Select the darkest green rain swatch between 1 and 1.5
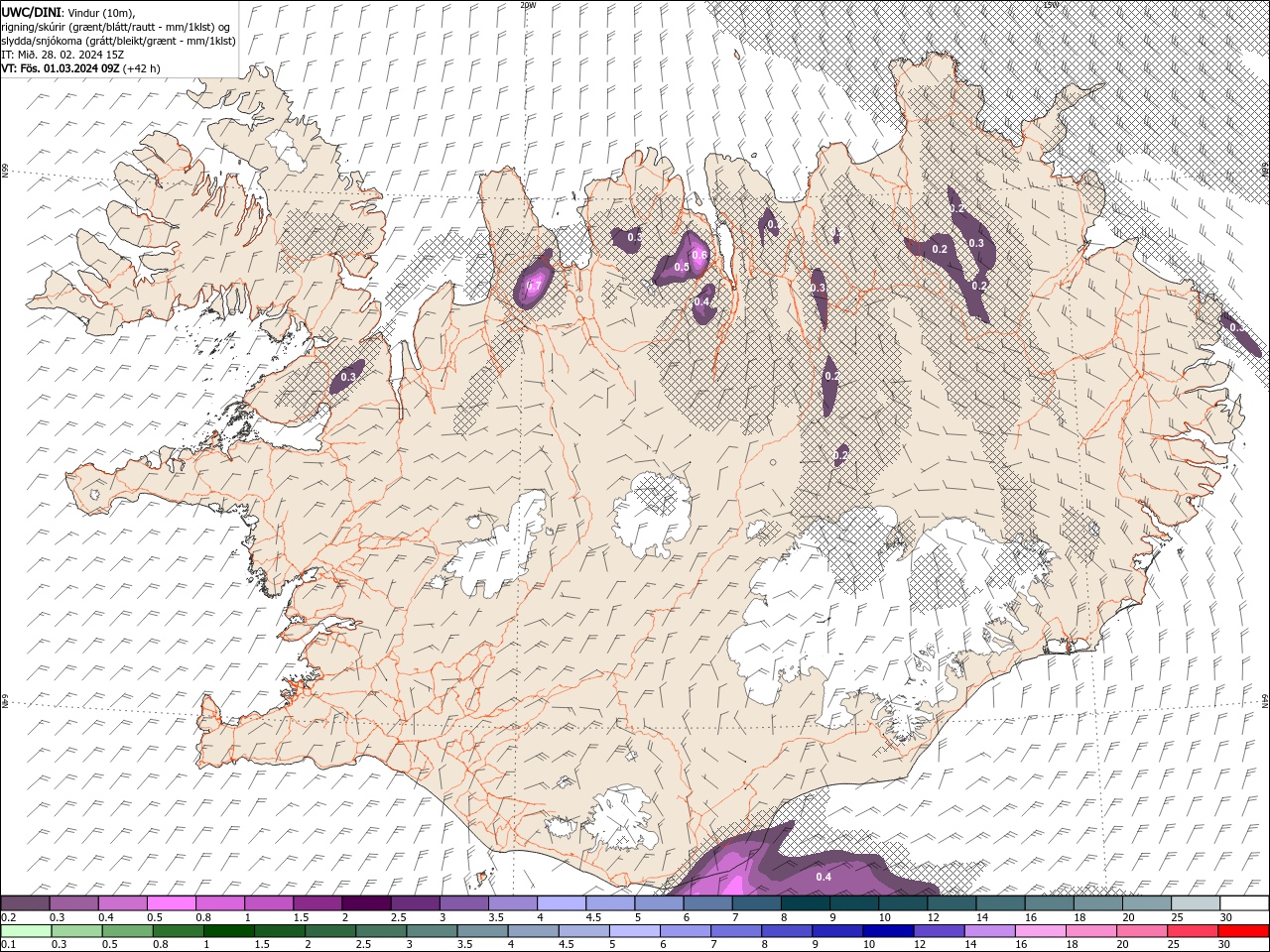1270x952 pixels. 228,931
